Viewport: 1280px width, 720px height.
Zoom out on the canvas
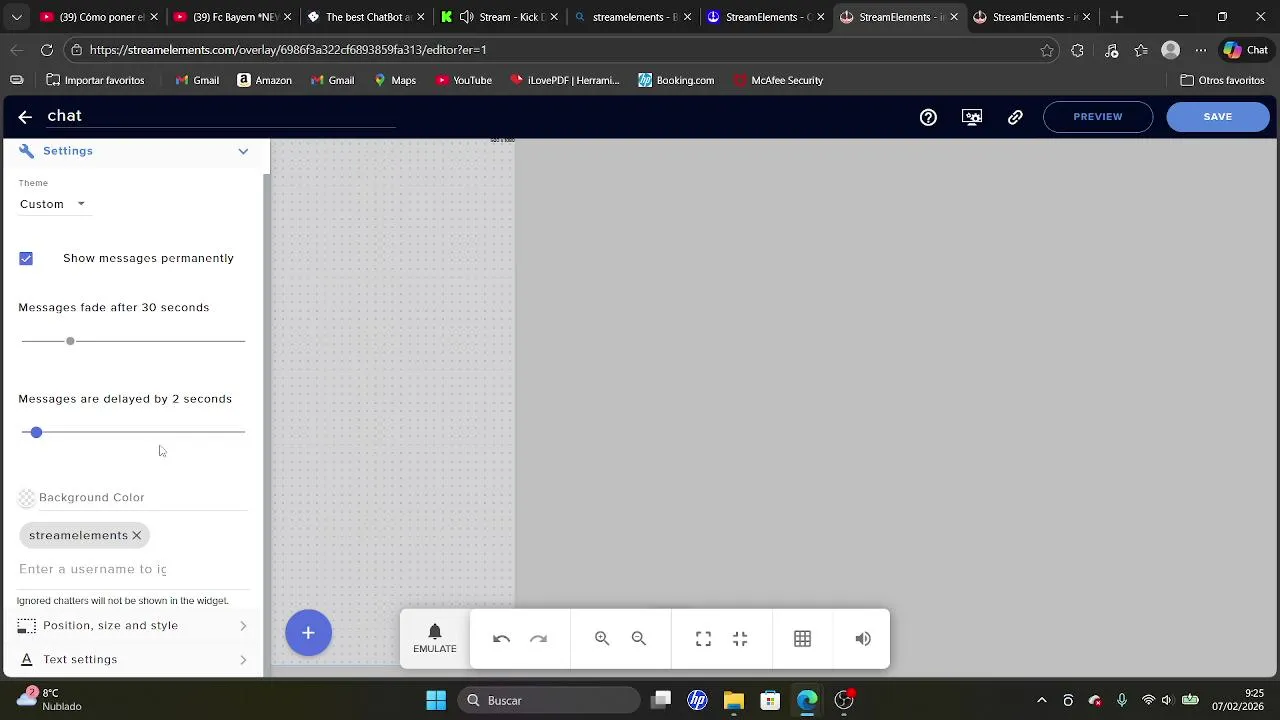pos(639,639)
